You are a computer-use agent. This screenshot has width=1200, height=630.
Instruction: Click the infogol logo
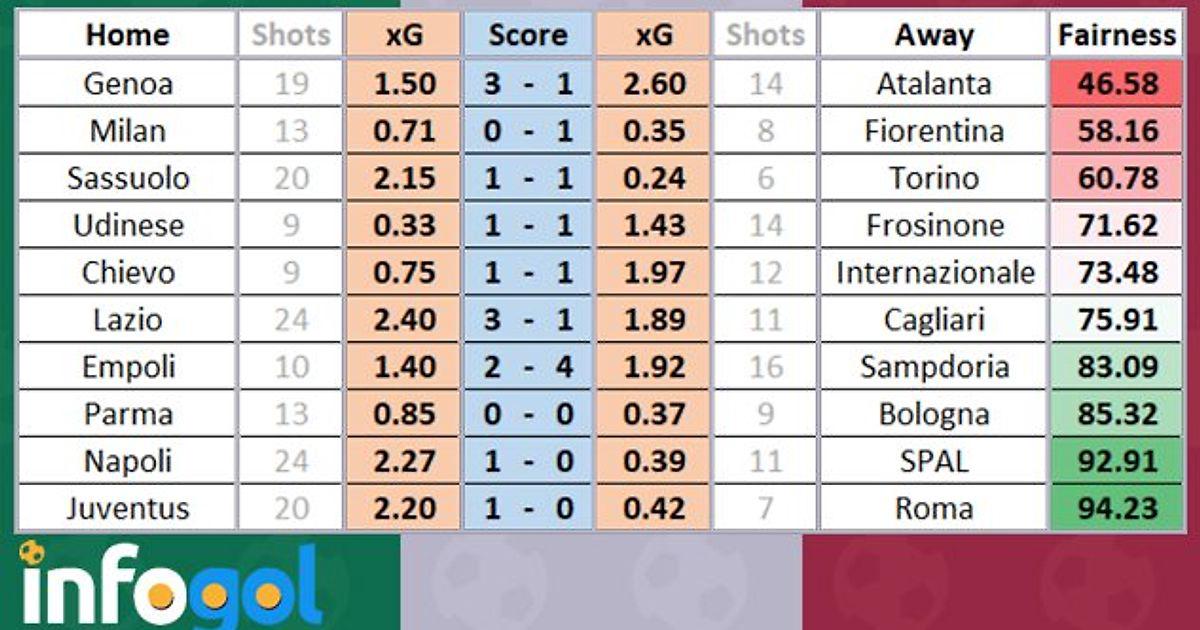point(170,590)
